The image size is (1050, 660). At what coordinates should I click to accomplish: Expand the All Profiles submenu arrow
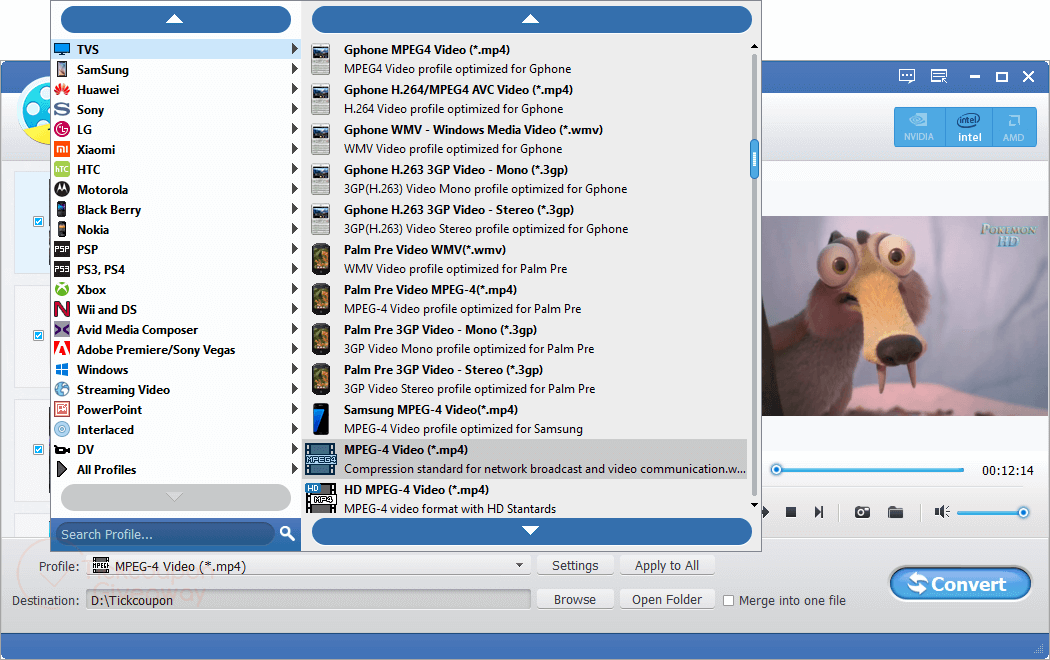pyautogui.click(x=294, y=469)
